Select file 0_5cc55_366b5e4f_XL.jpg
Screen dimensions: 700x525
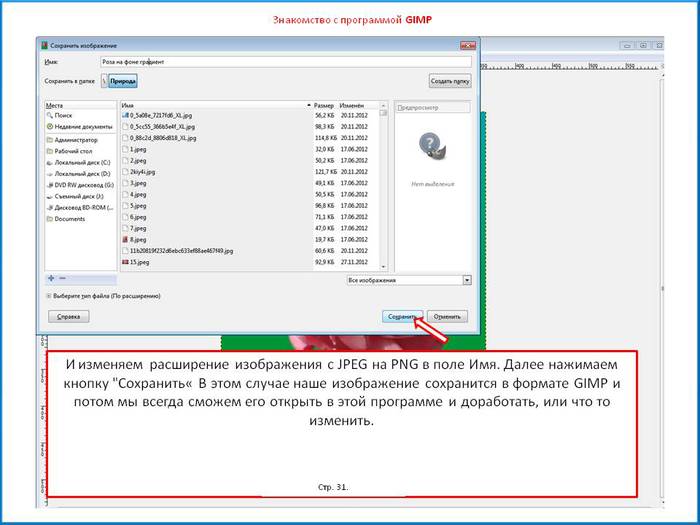pos(250,127)
